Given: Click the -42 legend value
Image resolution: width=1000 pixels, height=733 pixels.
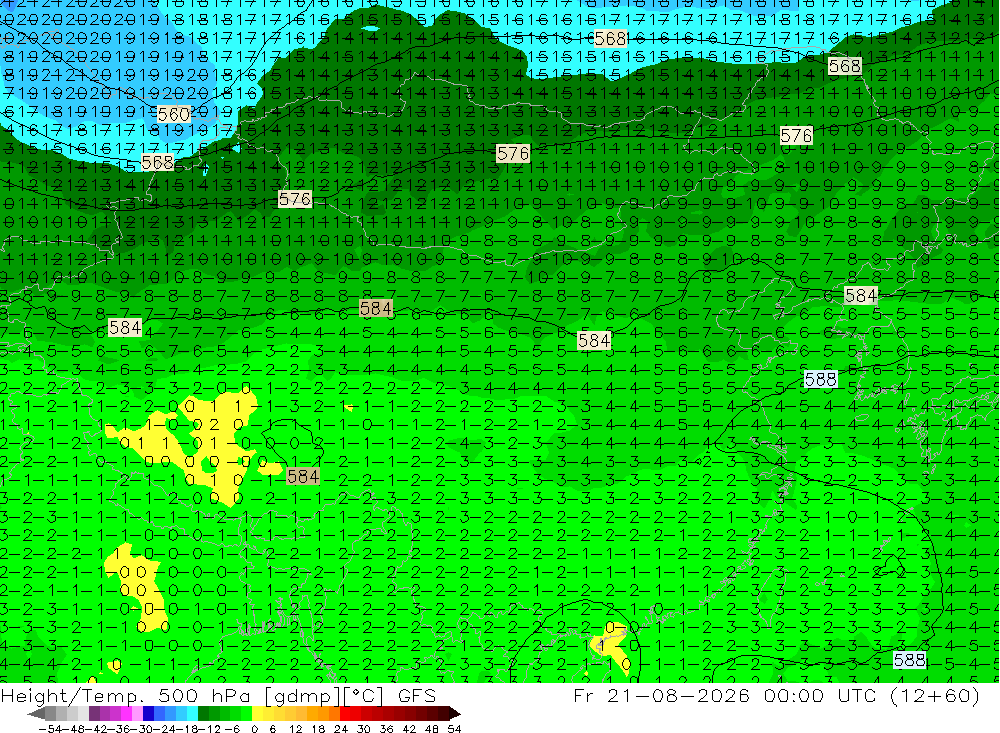Looking at the screenshot, I should pyautogui.click(x=96, y=729).
